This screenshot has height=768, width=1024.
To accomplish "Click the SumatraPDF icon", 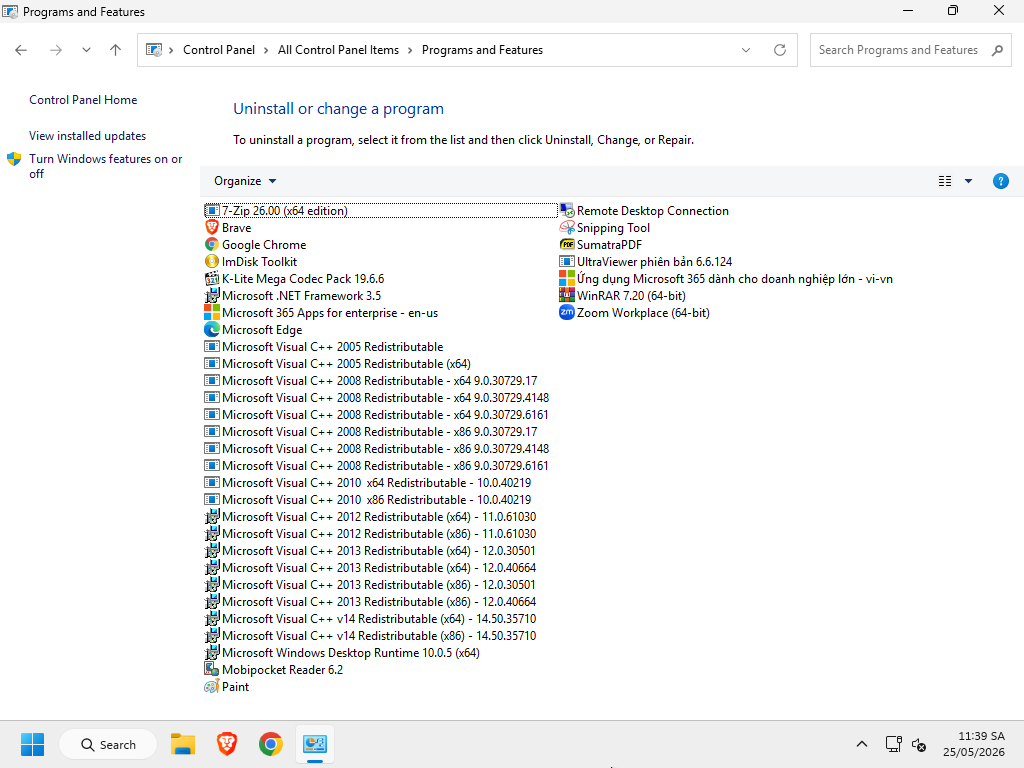I will point(567,244).
